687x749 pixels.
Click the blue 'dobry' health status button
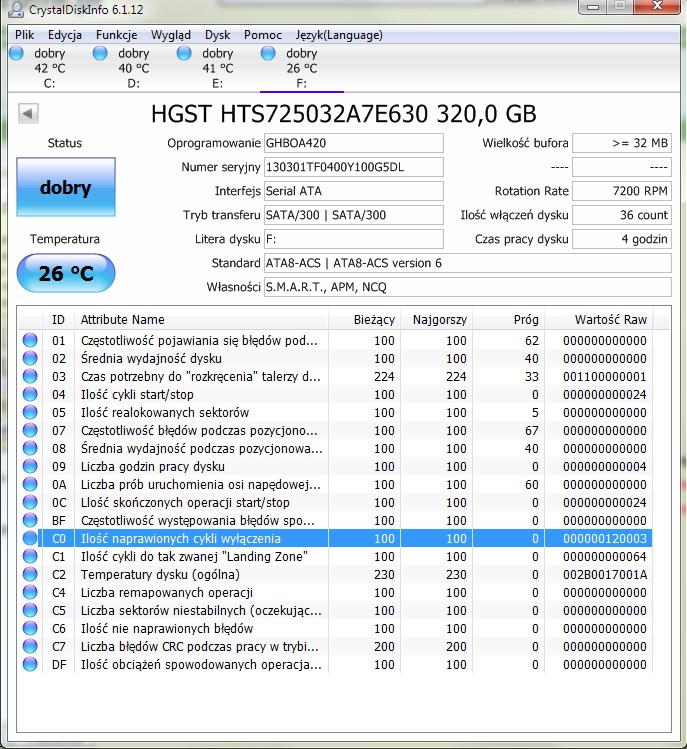[x=66, y=187]
